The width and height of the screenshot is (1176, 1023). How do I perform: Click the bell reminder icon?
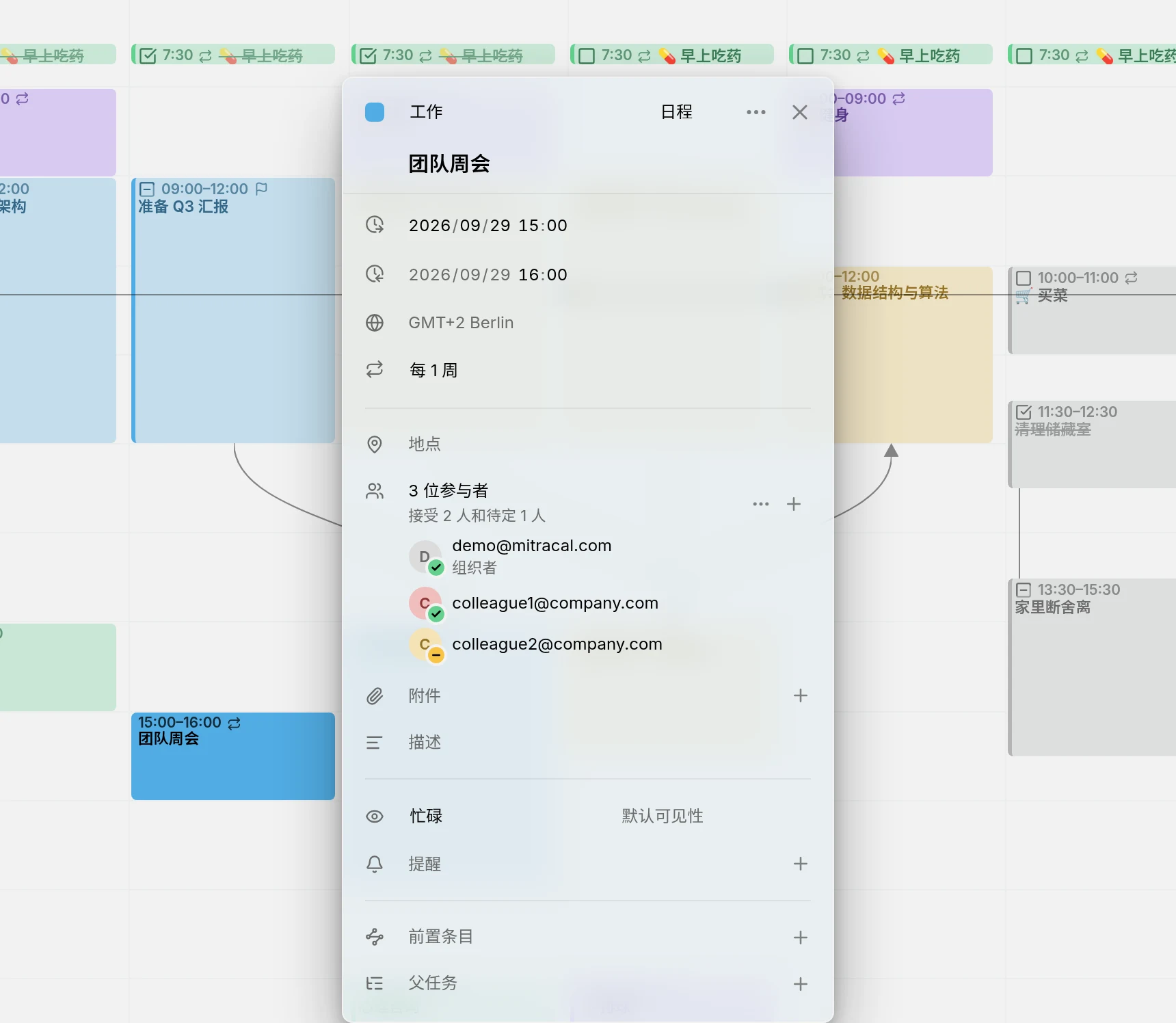pyautogui.click(x=375, y=864)
